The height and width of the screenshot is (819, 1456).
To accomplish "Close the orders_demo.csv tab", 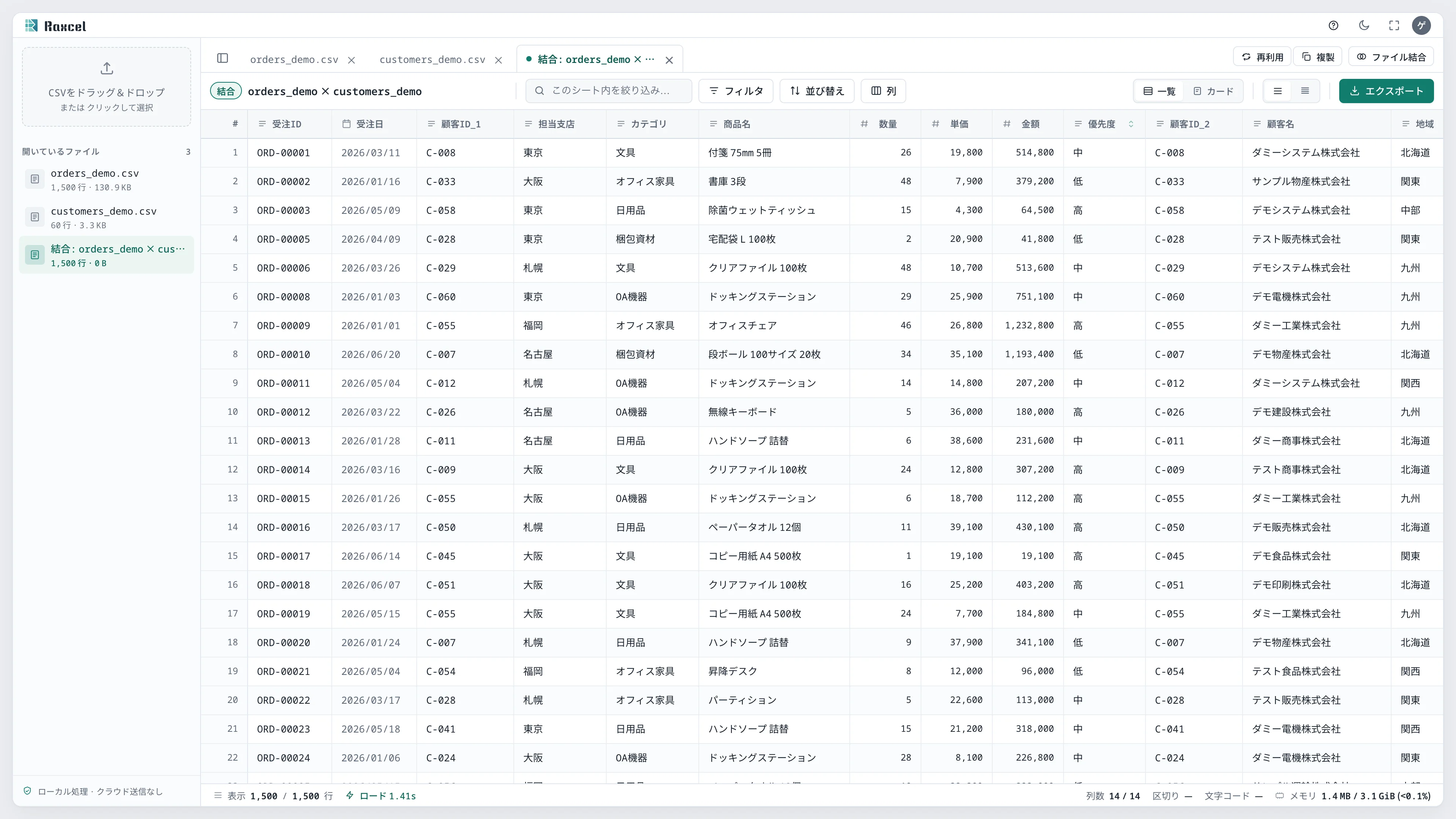I will (x=351, y=60).
